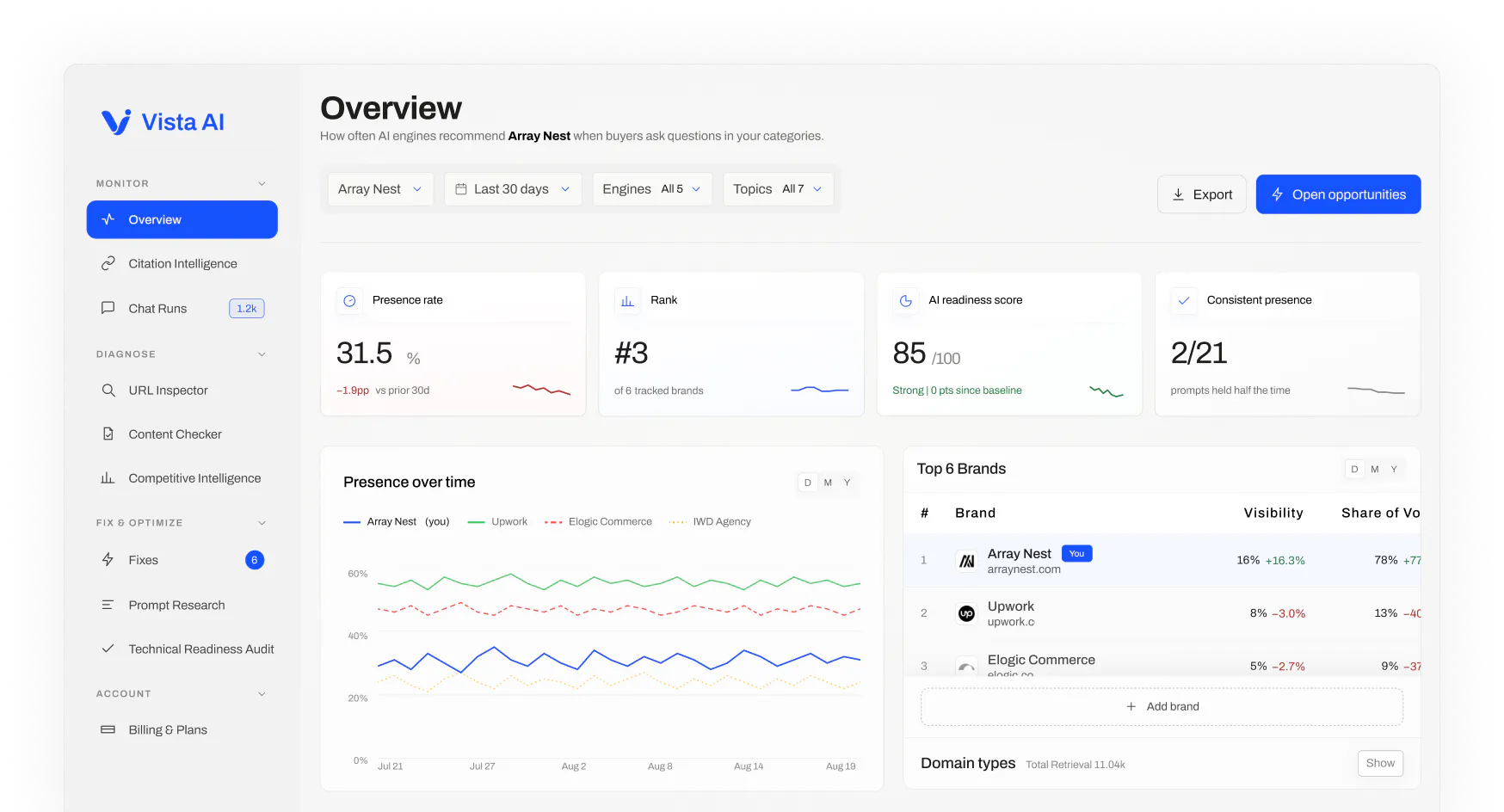Switch Presence over time to D view

click(x=808, y=483)
